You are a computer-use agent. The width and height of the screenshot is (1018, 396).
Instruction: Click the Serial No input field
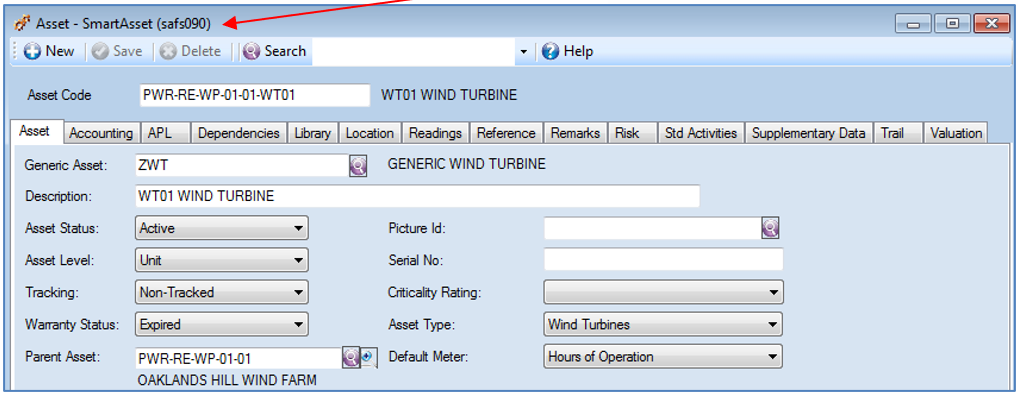click(664, 260)
